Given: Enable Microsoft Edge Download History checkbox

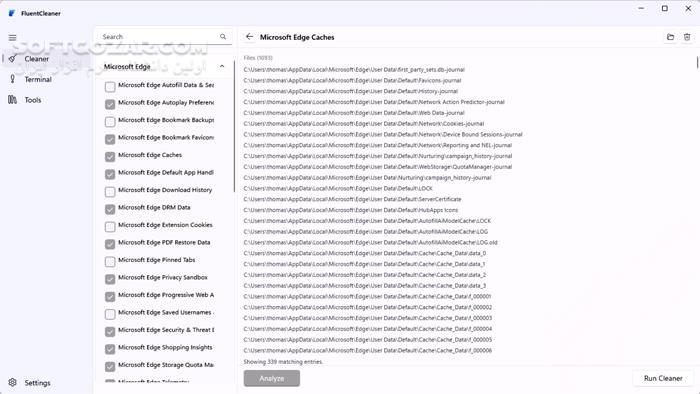Looking at the screenshot, I should click(x=110, y=191).
